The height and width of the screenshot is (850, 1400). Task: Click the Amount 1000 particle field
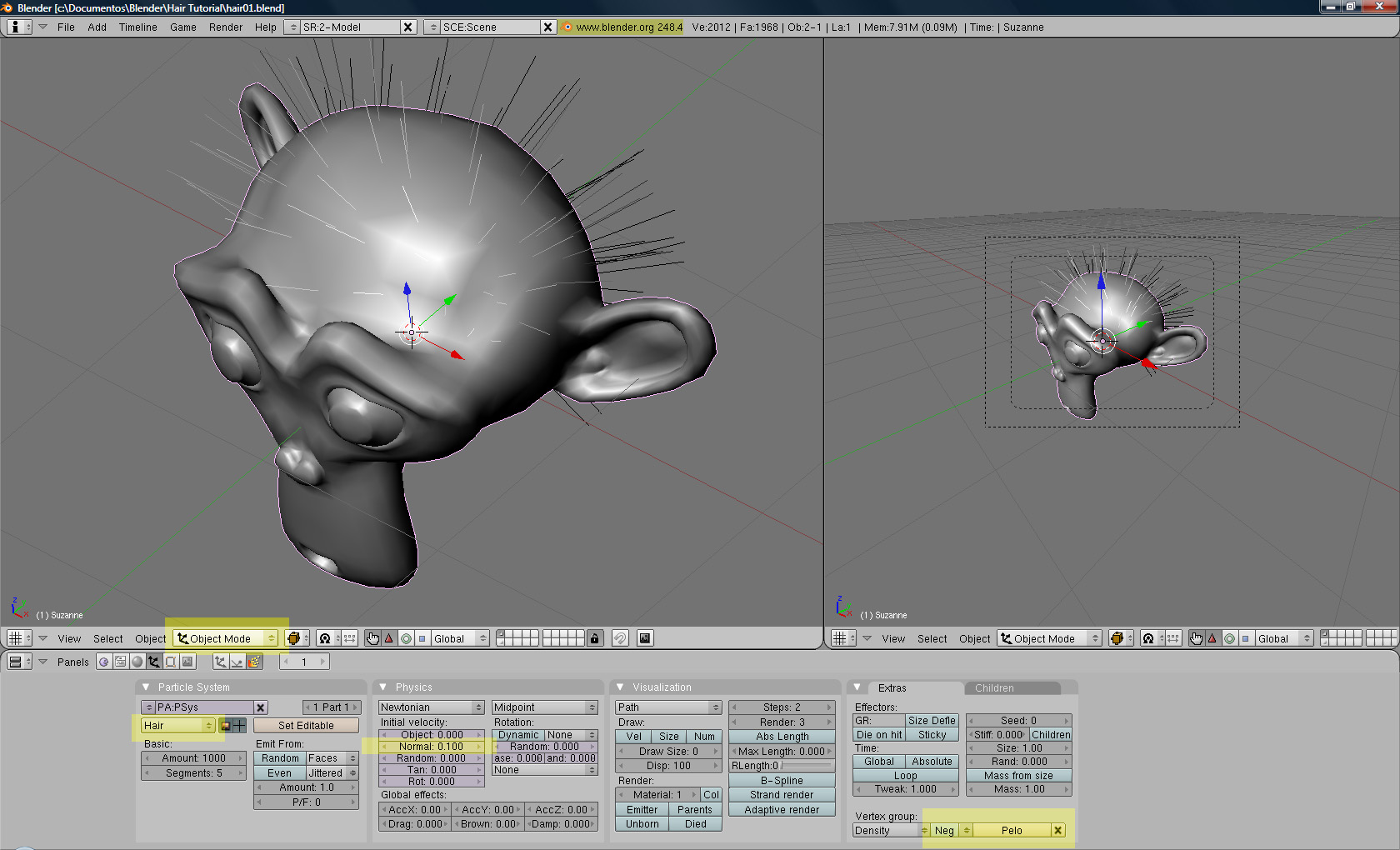click(x=193, y=758)
